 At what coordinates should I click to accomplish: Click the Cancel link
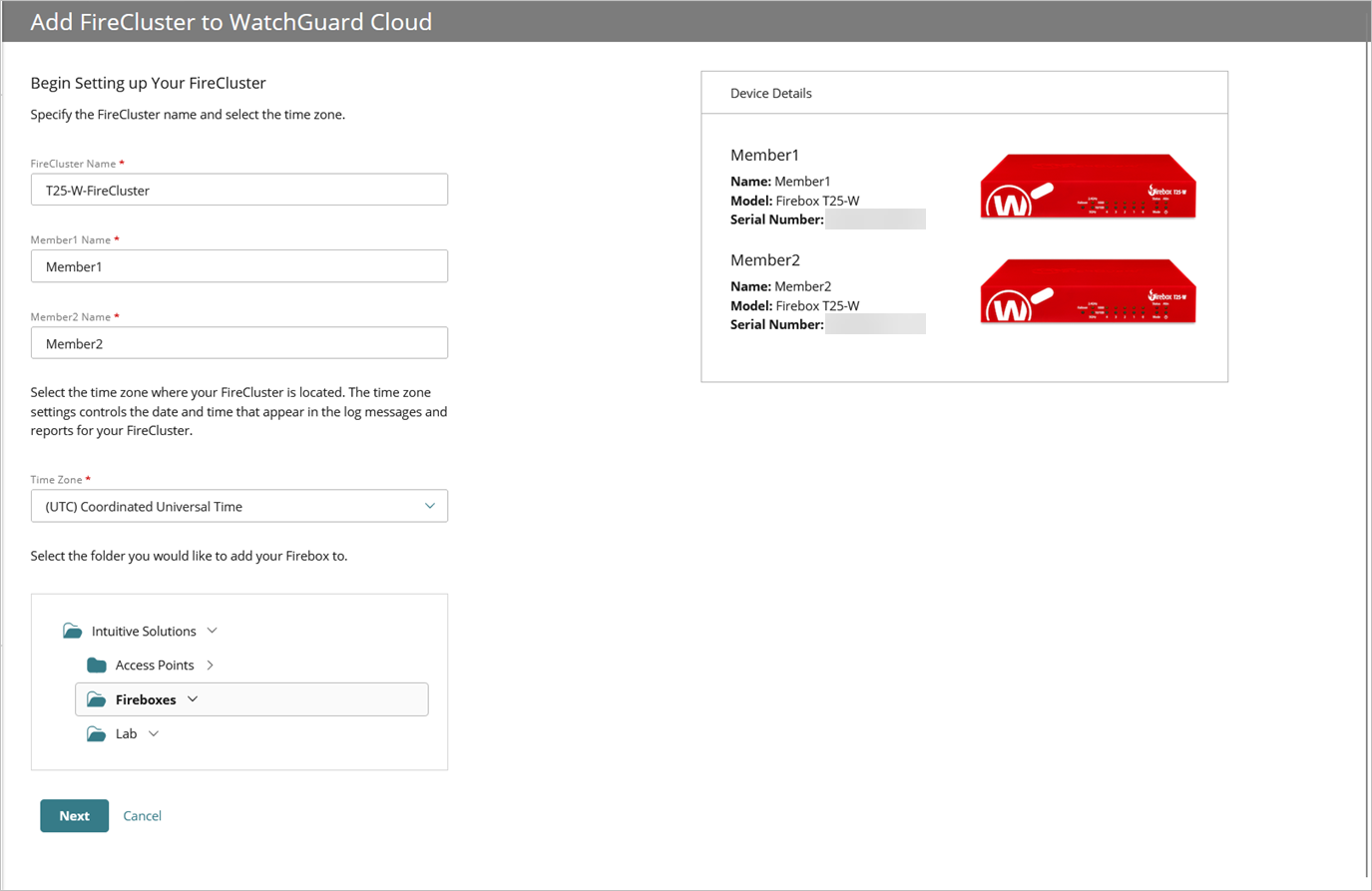point(142,815)
